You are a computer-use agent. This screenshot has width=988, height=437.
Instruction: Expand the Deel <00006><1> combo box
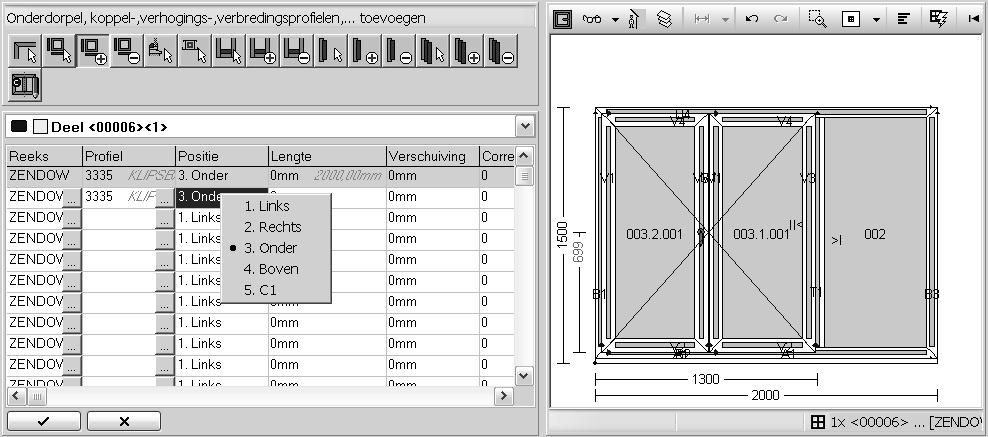[x=525, y=127]
